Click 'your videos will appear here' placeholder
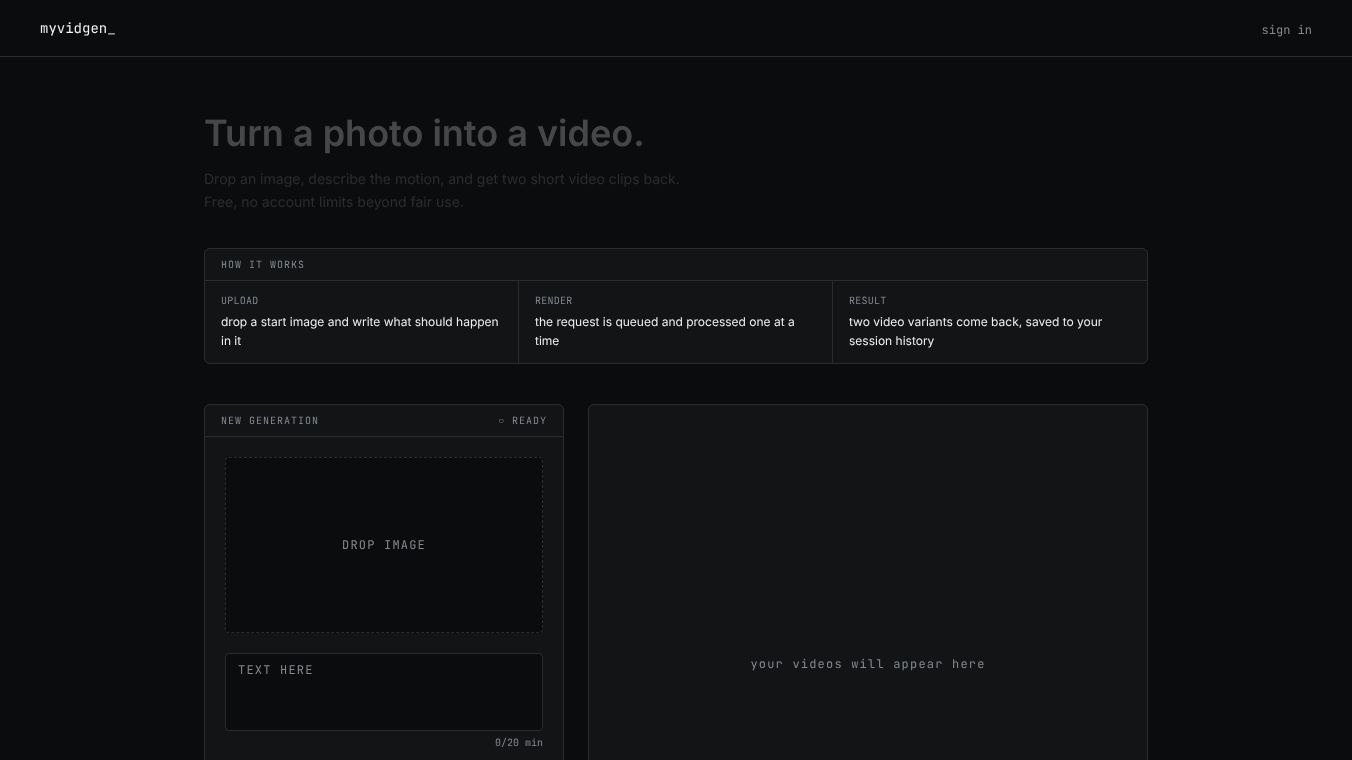This screenshot has height=760, width=1352. (x=868, y=664)
